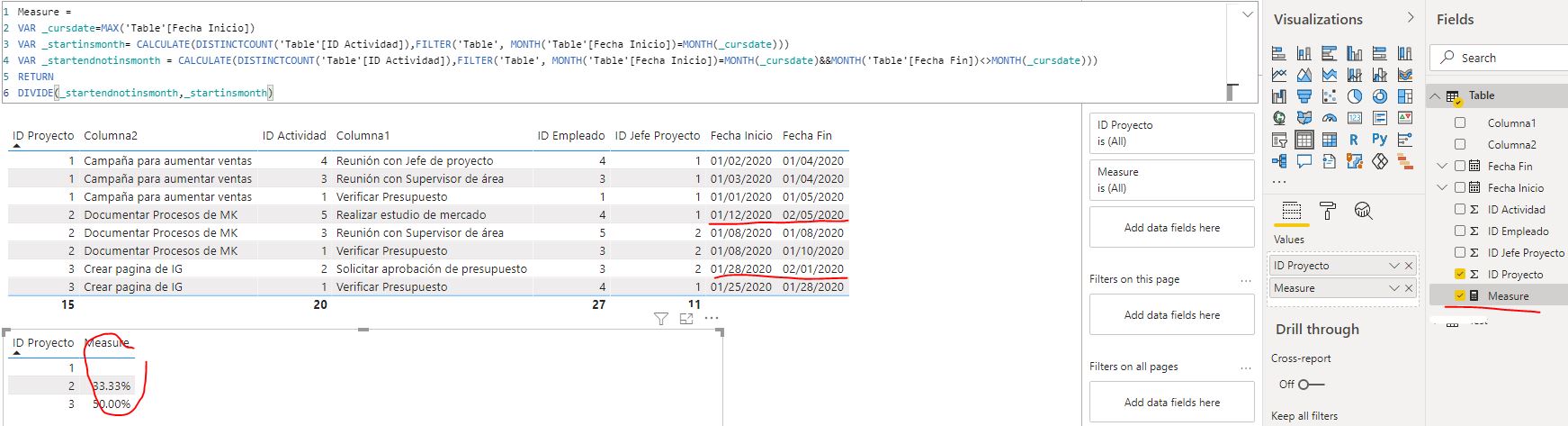Image resolution: width=1568 pixels, height=426 pixels.
Task: Select the line chart visual
Action: (1279, 75)
